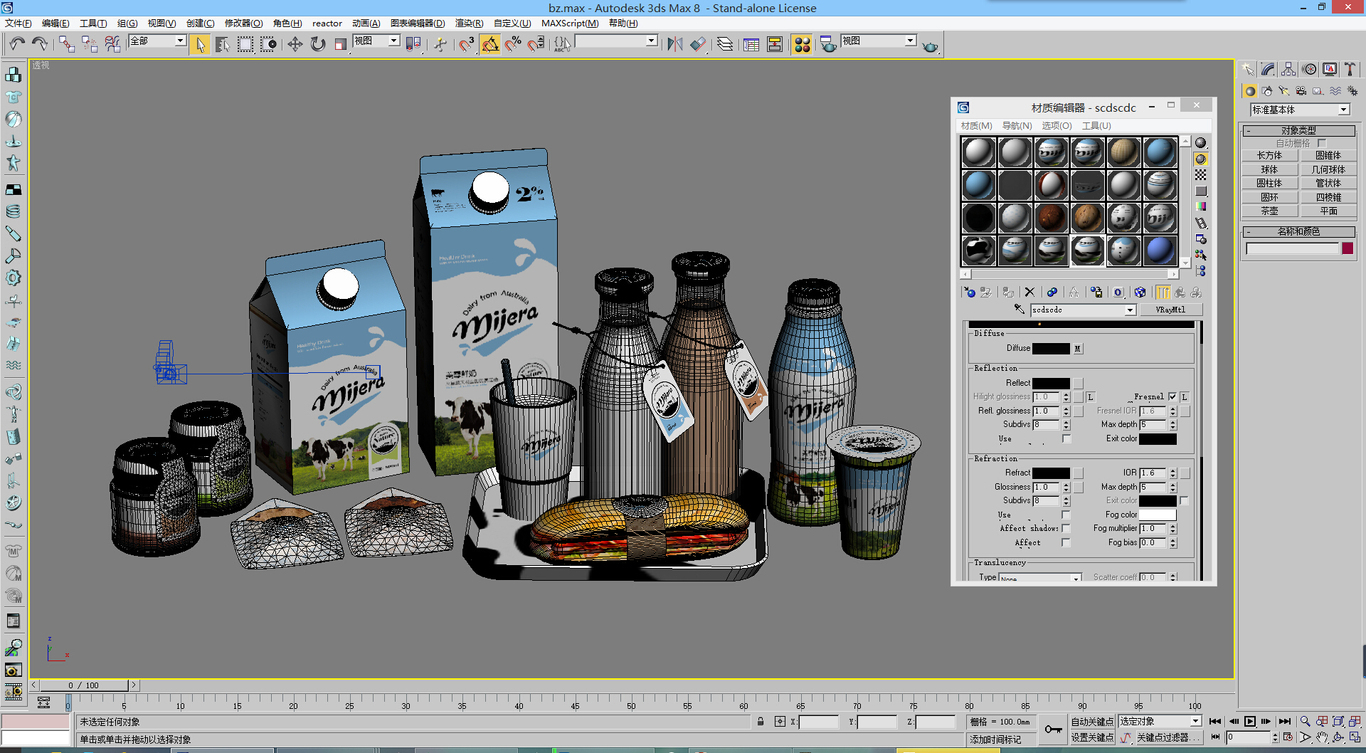Toggle the L lock button beside Fresnel
1366x753 pixels.
pyautogui.click(x=1185, y=397)
